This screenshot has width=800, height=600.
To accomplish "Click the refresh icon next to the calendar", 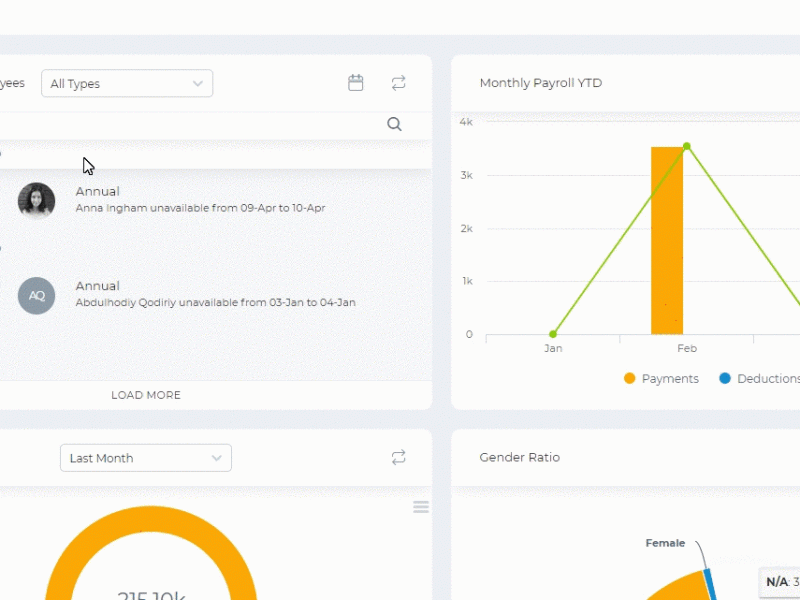I will click(x=398, y=83).
